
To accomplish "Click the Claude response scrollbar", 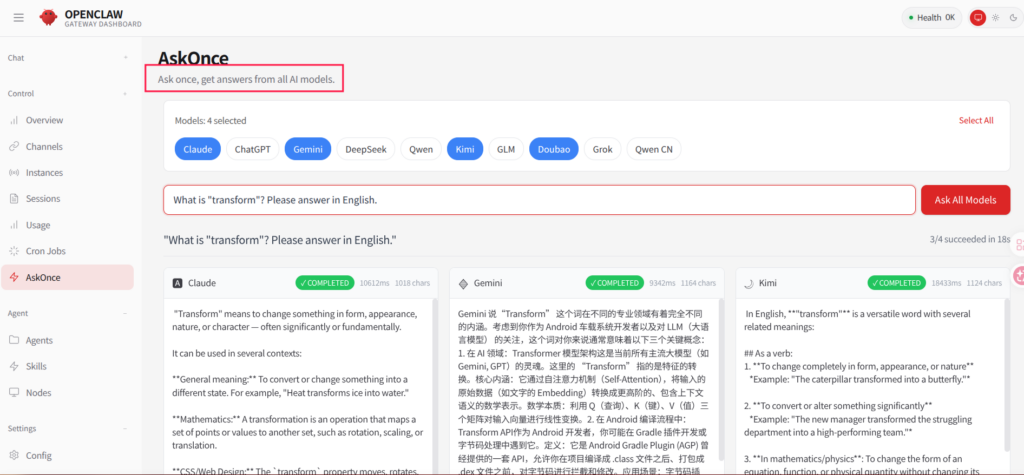I will (434, 387).
